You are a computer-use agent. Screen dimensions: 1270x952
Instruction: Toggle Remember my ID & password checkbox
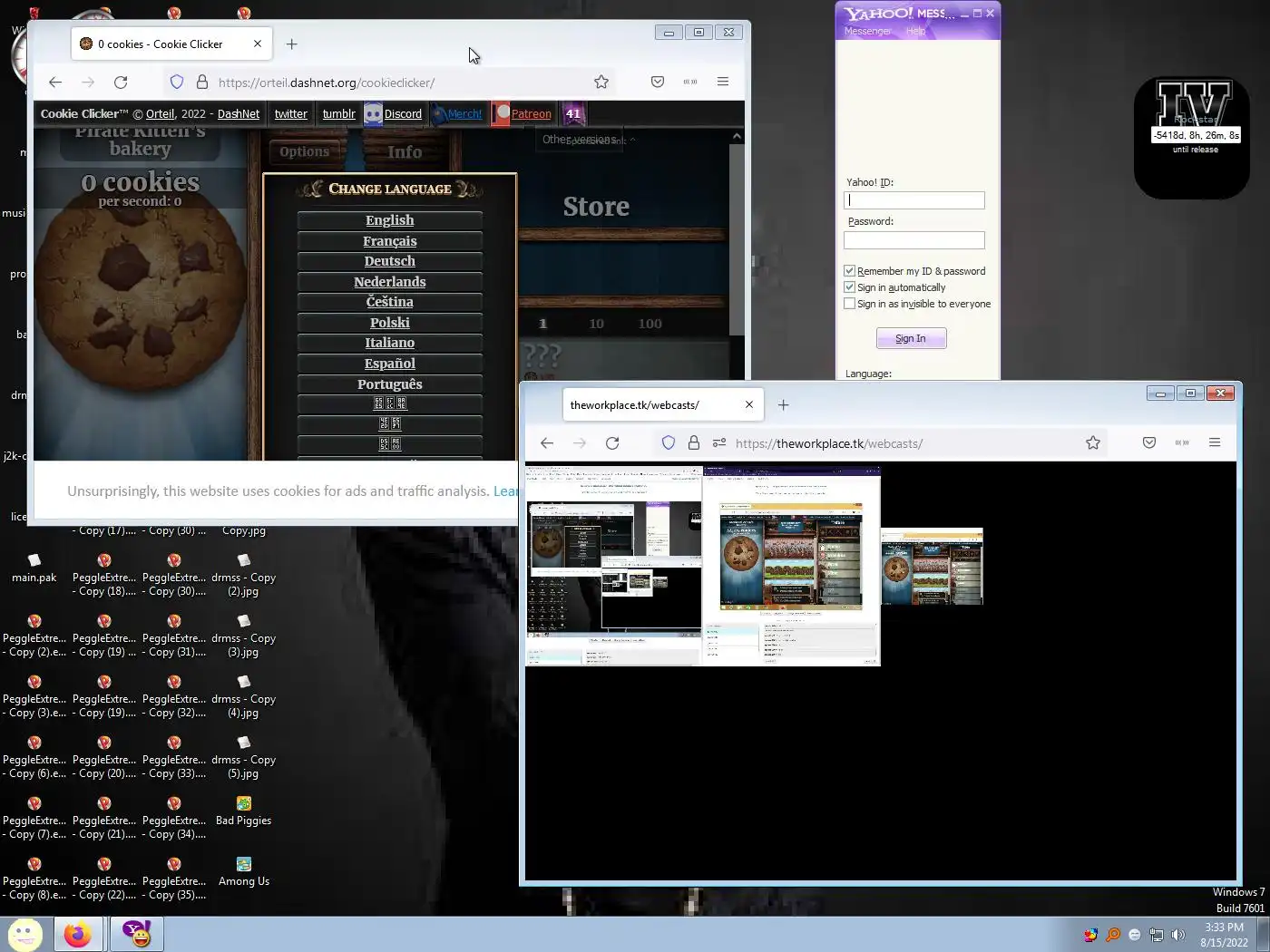850,271
